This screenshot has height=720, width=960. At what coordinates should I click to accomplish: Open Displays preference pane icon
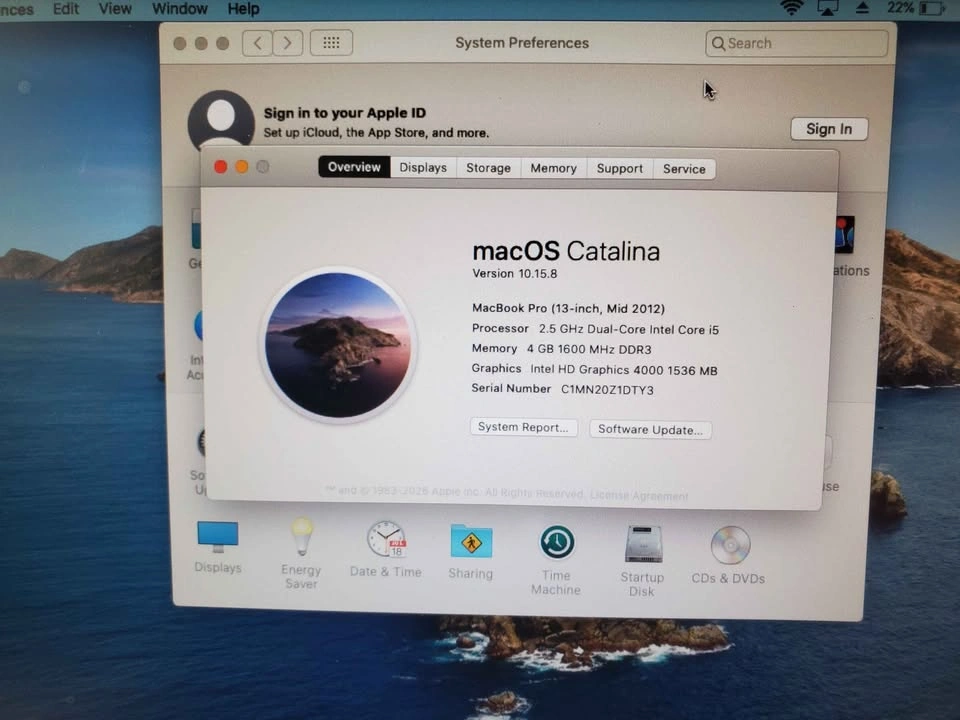tap(218, 536)
